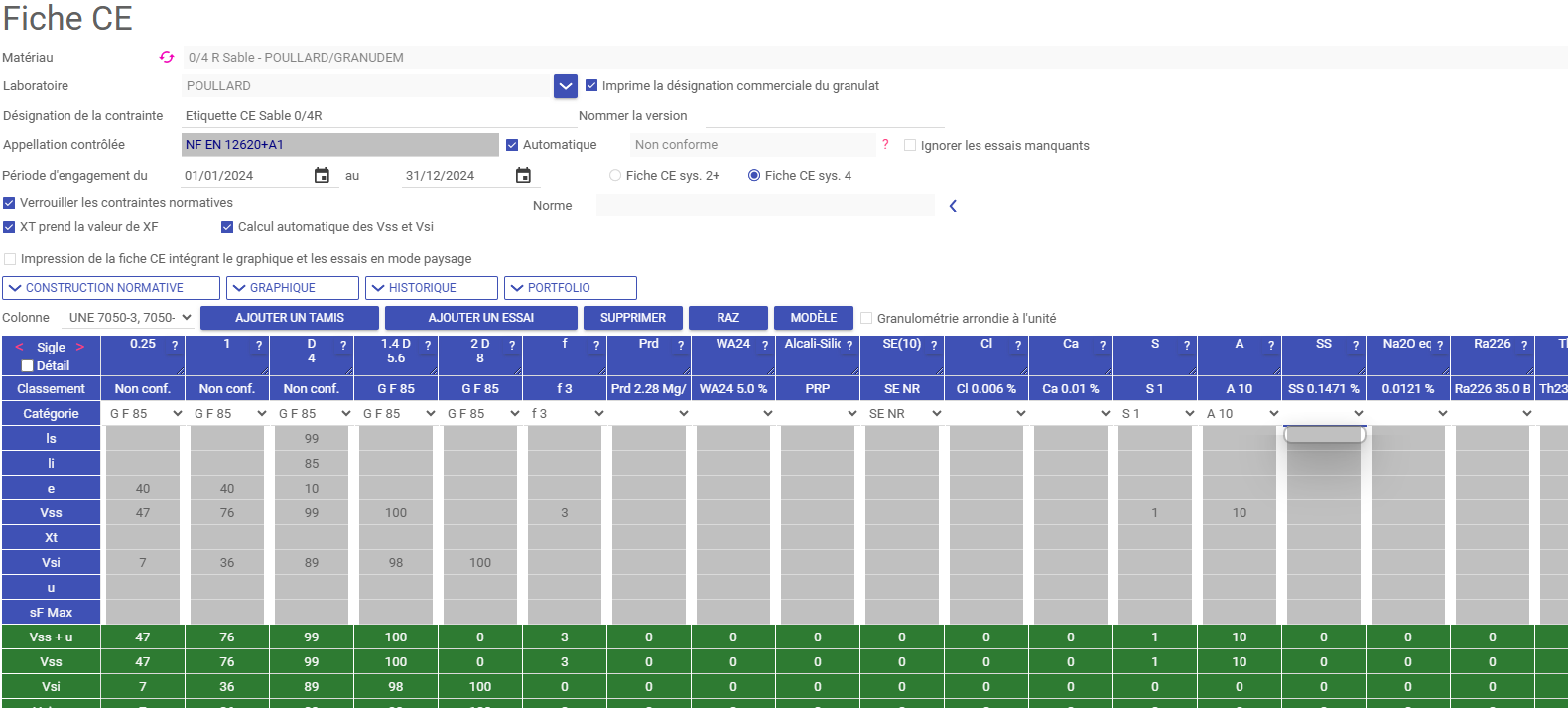
Task: Open the Catégorie dropdown showing SE NR
Action: 903,414
